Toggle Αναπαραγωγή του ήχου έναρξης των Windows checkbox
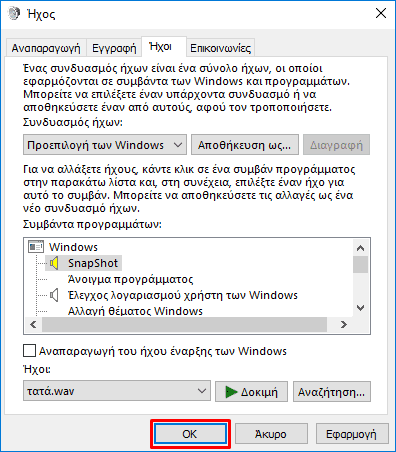 pyautogui.click(x=29, y=351)
